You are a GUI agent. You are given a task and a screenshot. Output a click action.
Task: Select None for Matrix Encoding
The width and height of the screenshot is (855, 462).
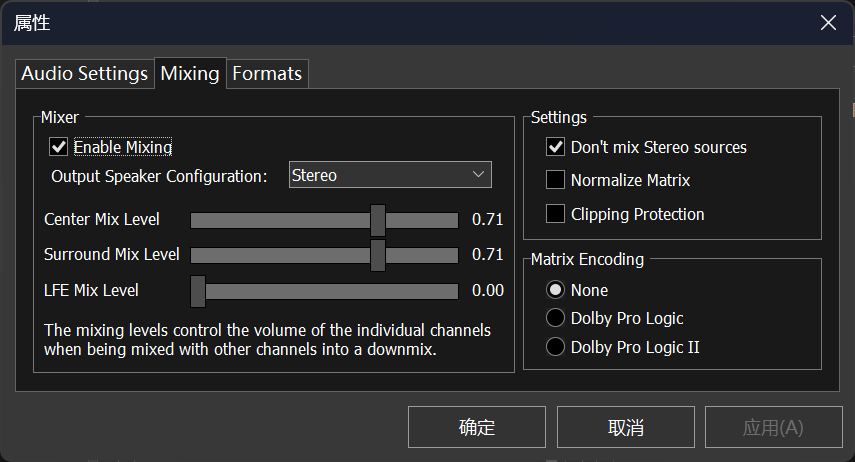click(556, 290)
